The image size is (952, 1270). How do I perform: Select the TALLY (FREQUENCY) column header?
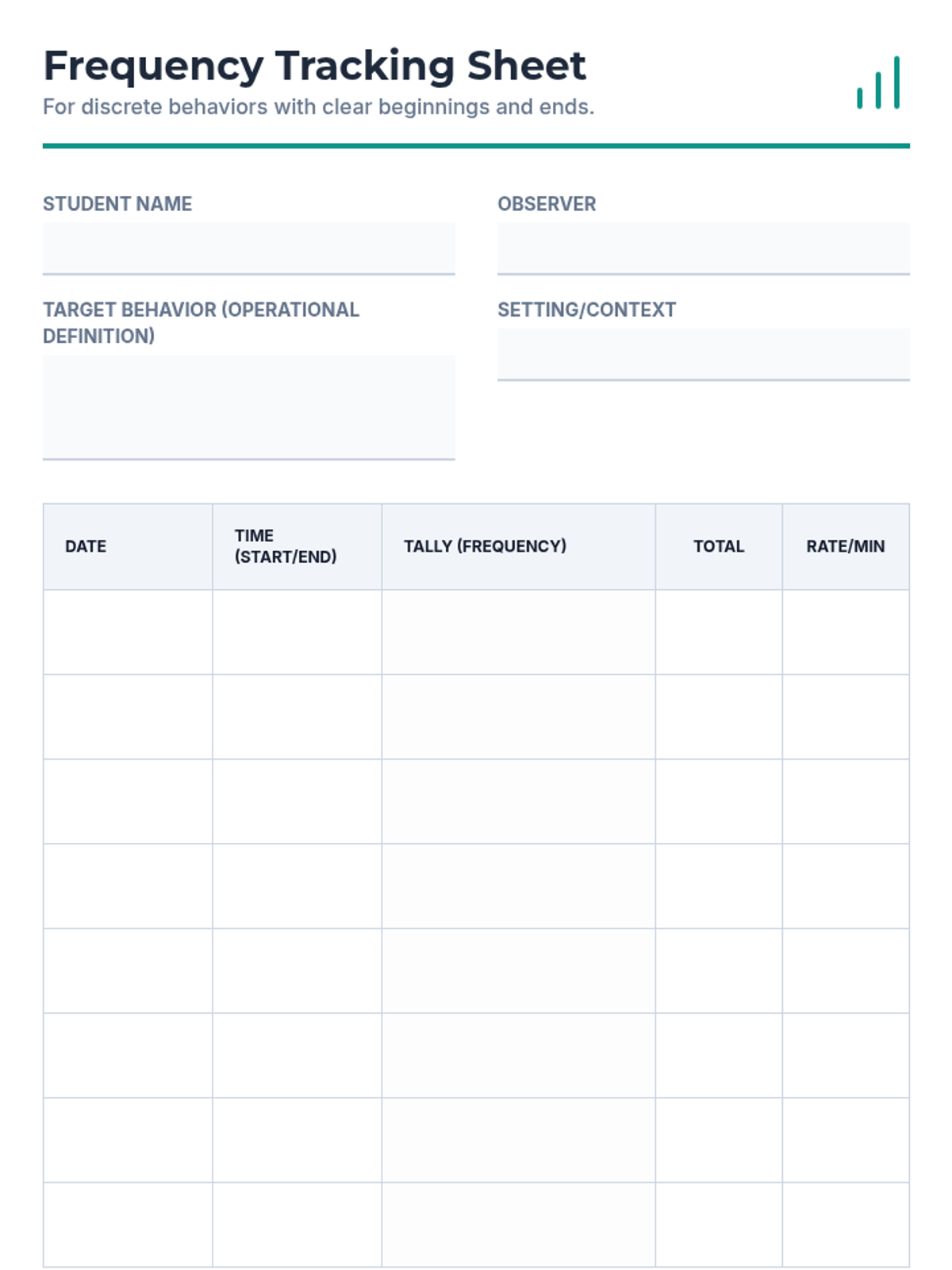click(x=518, y=546)
